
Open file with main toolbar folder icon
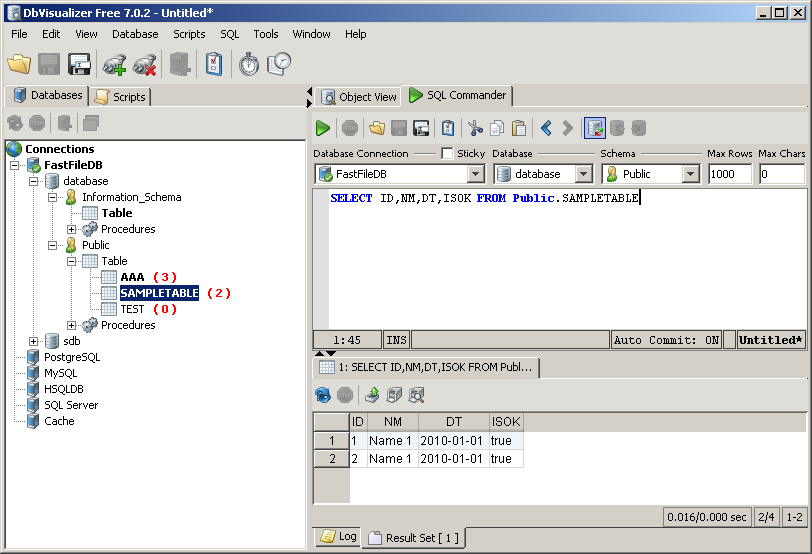point(19,64)
